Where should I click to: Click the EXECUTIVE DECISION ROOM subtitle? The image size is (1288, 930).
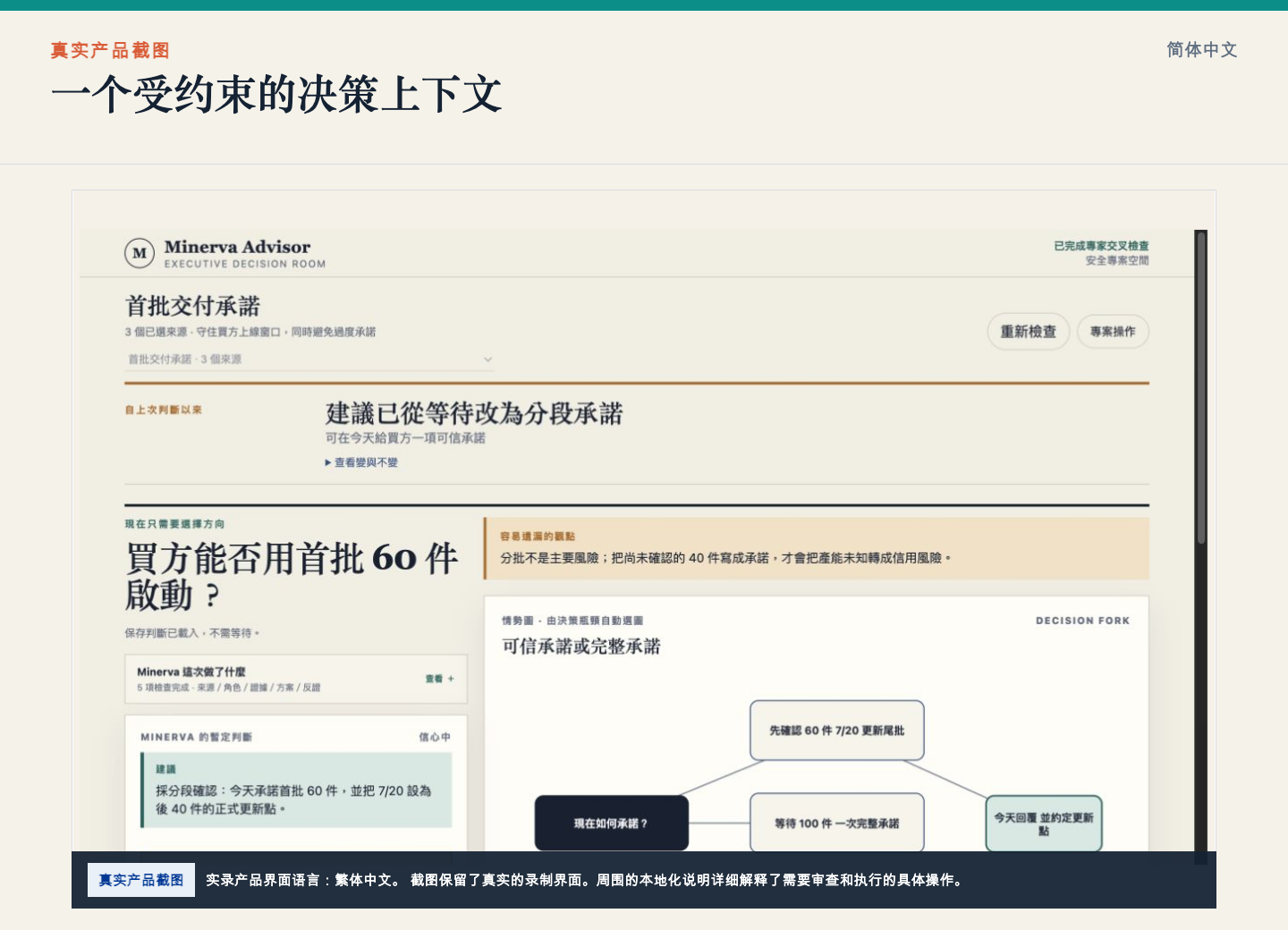(x=245, y=264)
